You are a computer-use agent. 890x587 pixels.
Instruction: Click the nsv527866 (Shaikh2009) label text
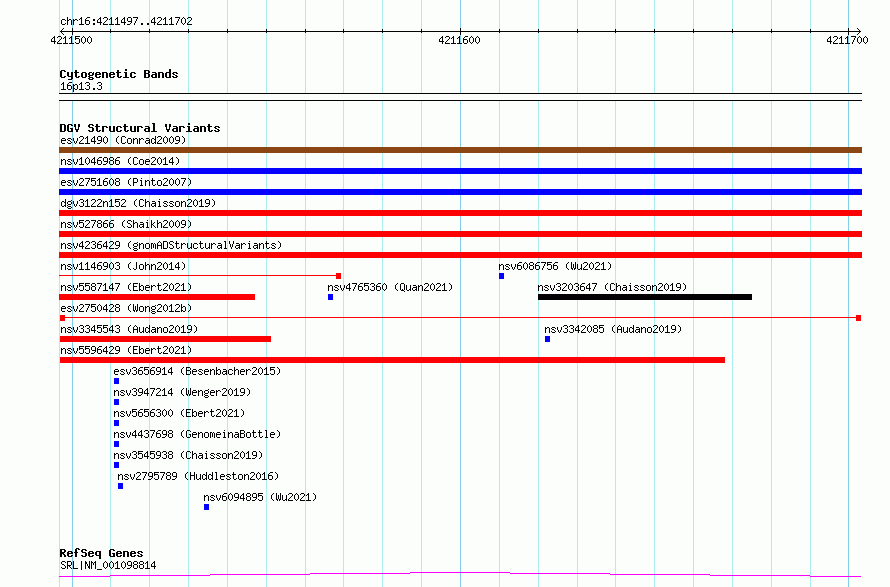tap(126, 224)
